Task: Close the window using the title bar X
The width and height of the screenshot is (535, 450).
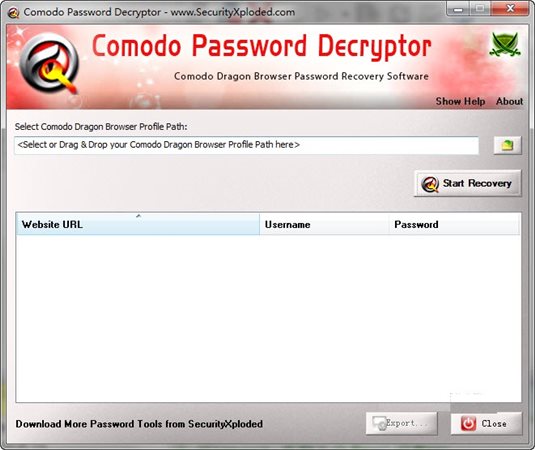Action: 510,9
